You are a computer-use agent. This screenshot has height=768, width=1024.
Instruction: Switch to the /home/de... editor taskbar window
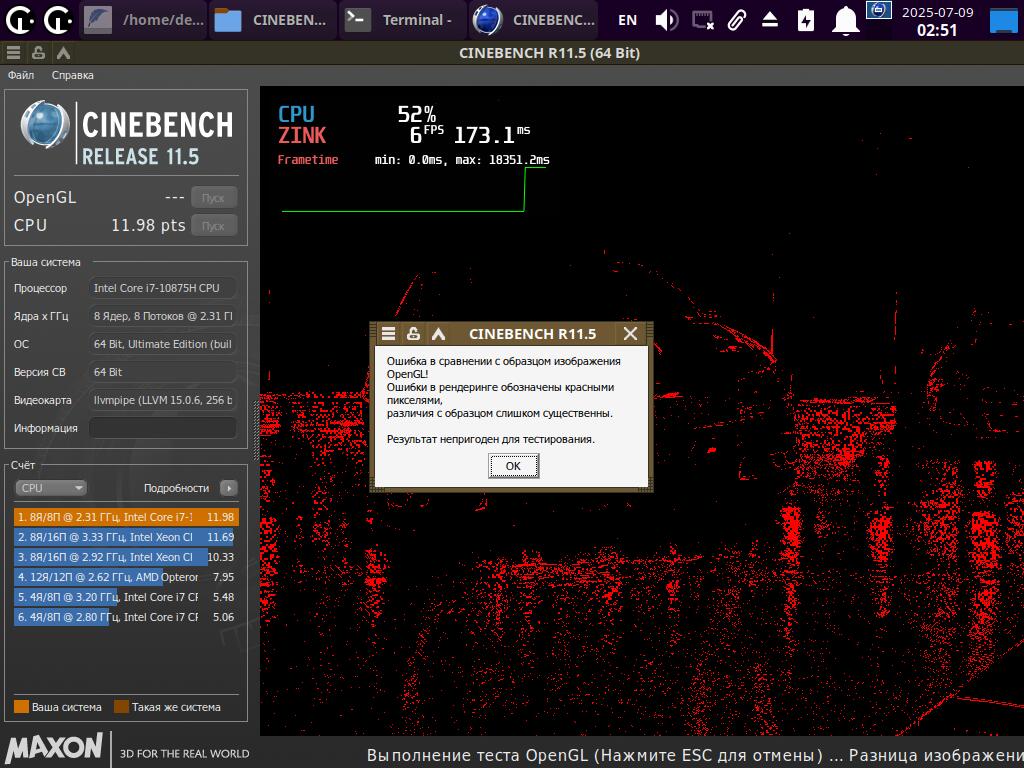pos(144,20)
